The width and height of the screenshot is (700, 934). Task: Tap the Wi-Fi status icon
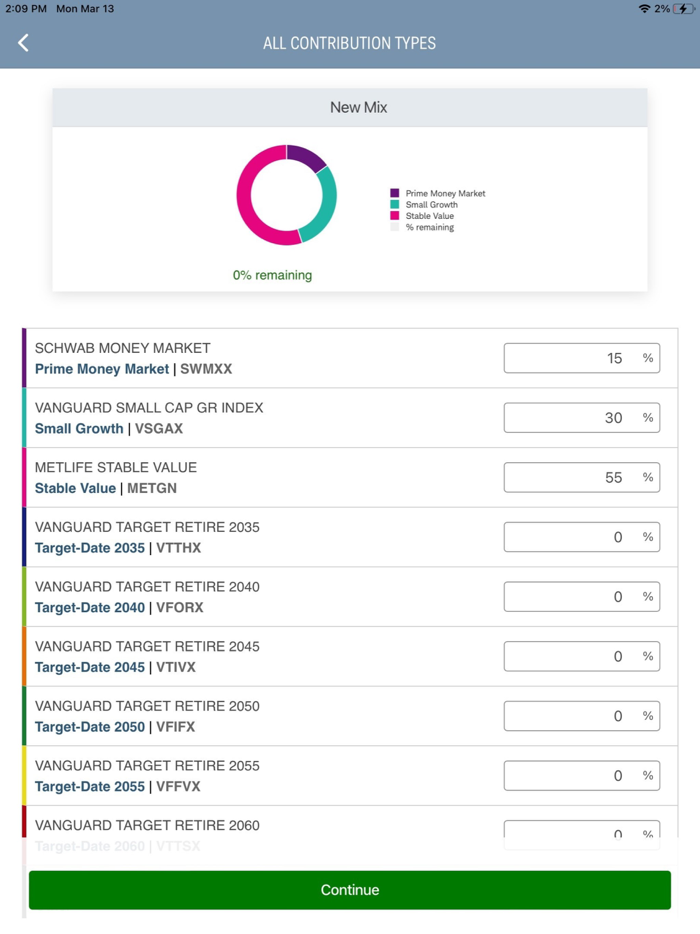point(644,9)
